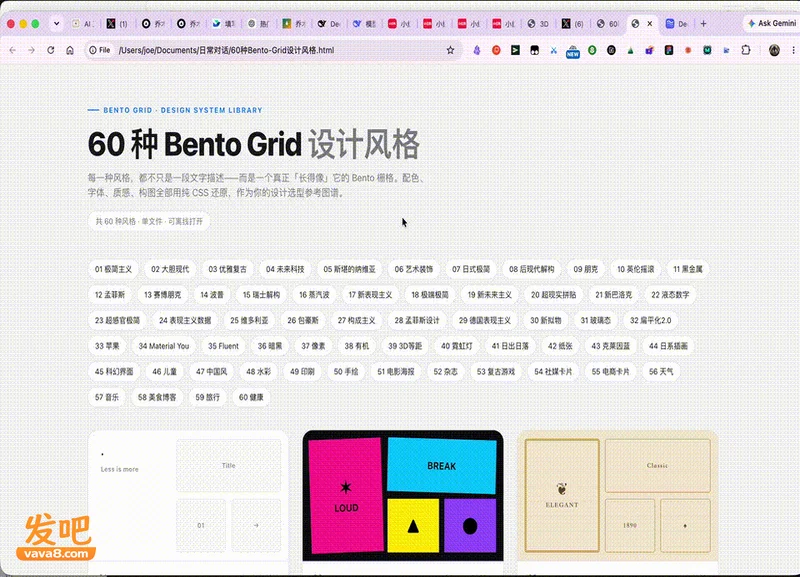Click the purple circle tile
800x577 pixels.
[470, 526]
